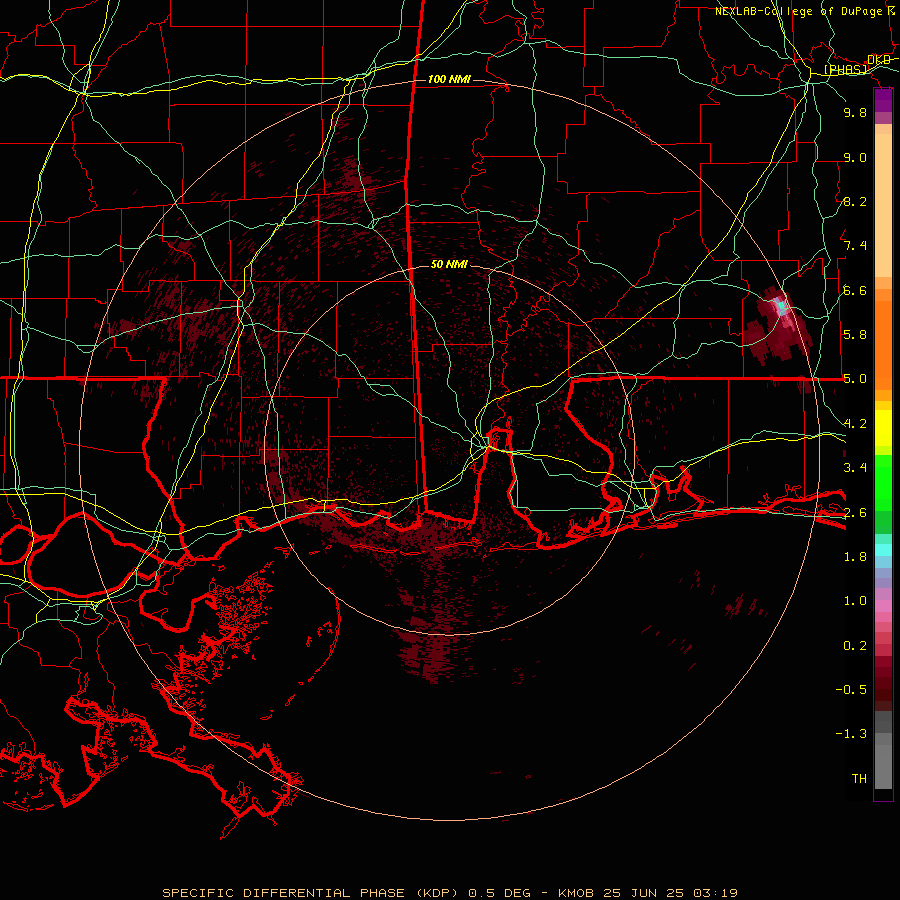900x900 pixels.
Task: Click the [PHAS] label above the color scale
Action: click(845, 69)
